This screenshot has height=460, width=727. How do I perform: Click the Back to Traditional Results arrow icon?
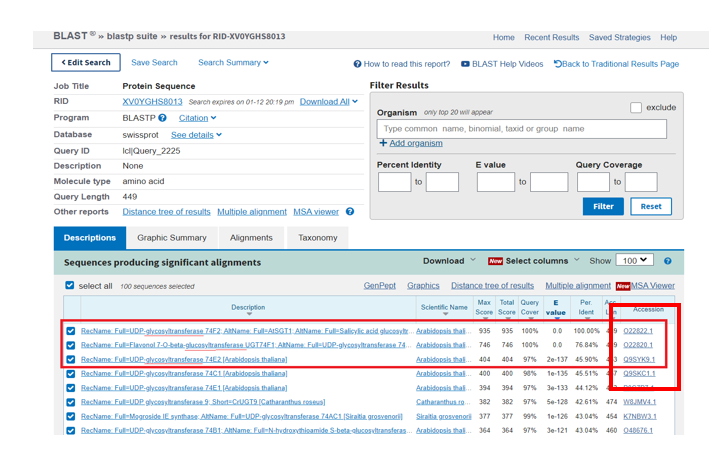click(558, 64)
